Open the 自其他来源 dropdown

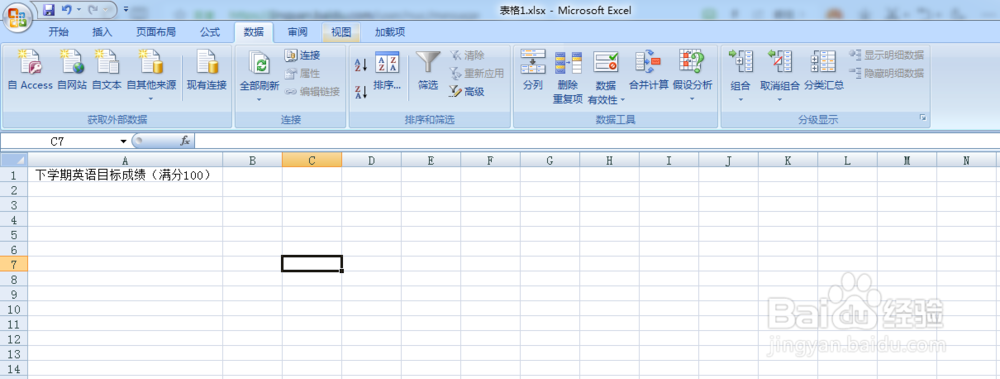(151, 75)
